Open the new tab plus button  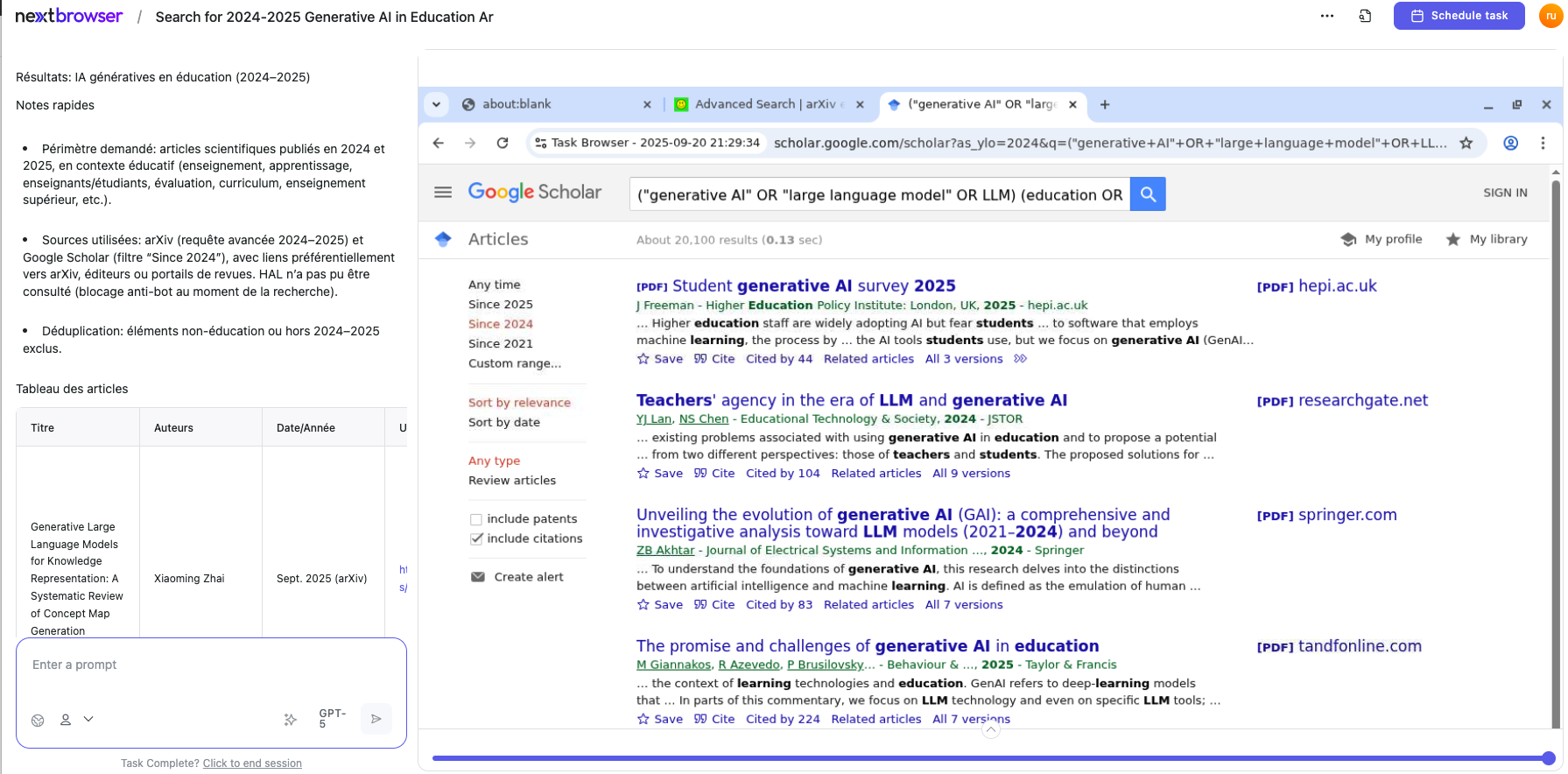(1105, 104)
